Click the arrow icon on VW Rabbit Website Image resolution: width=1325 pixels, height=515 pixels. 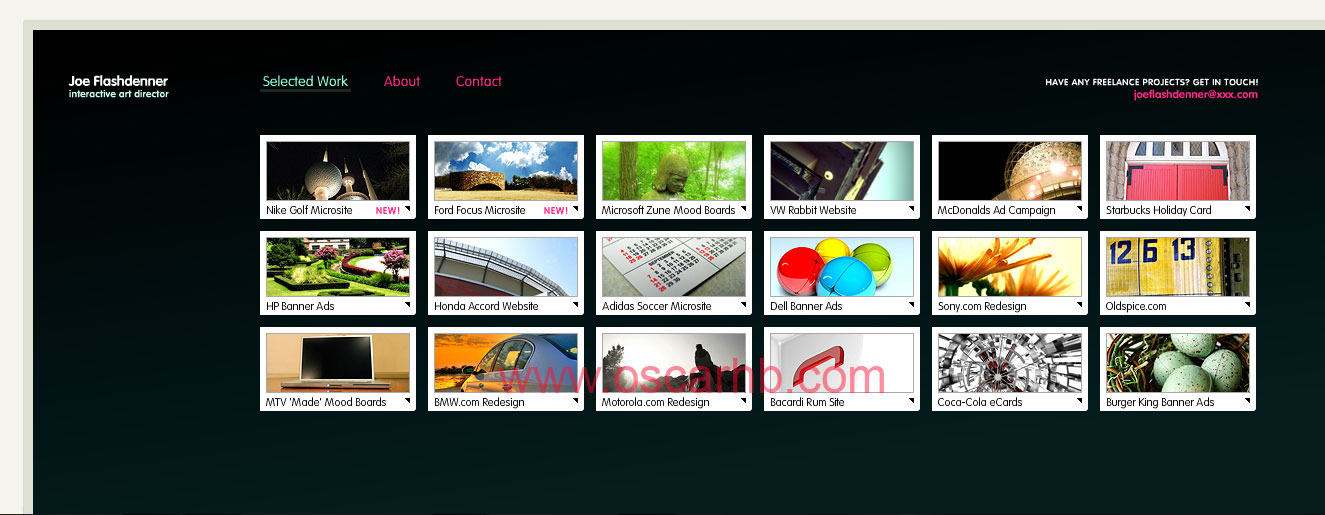click(x=911, y=208)
